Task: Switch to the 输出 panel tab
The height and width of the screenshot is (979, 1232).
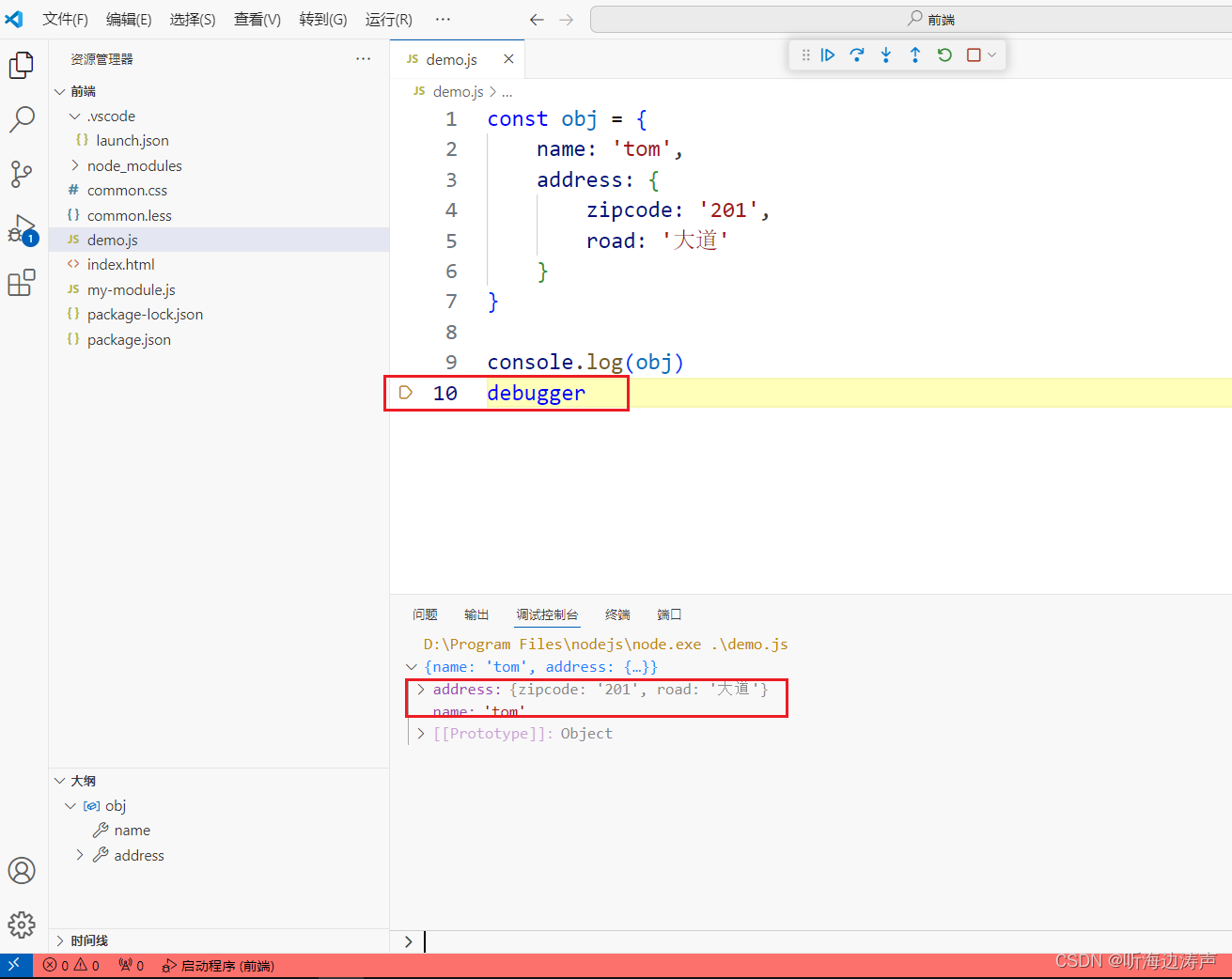Action: [476, 614]
